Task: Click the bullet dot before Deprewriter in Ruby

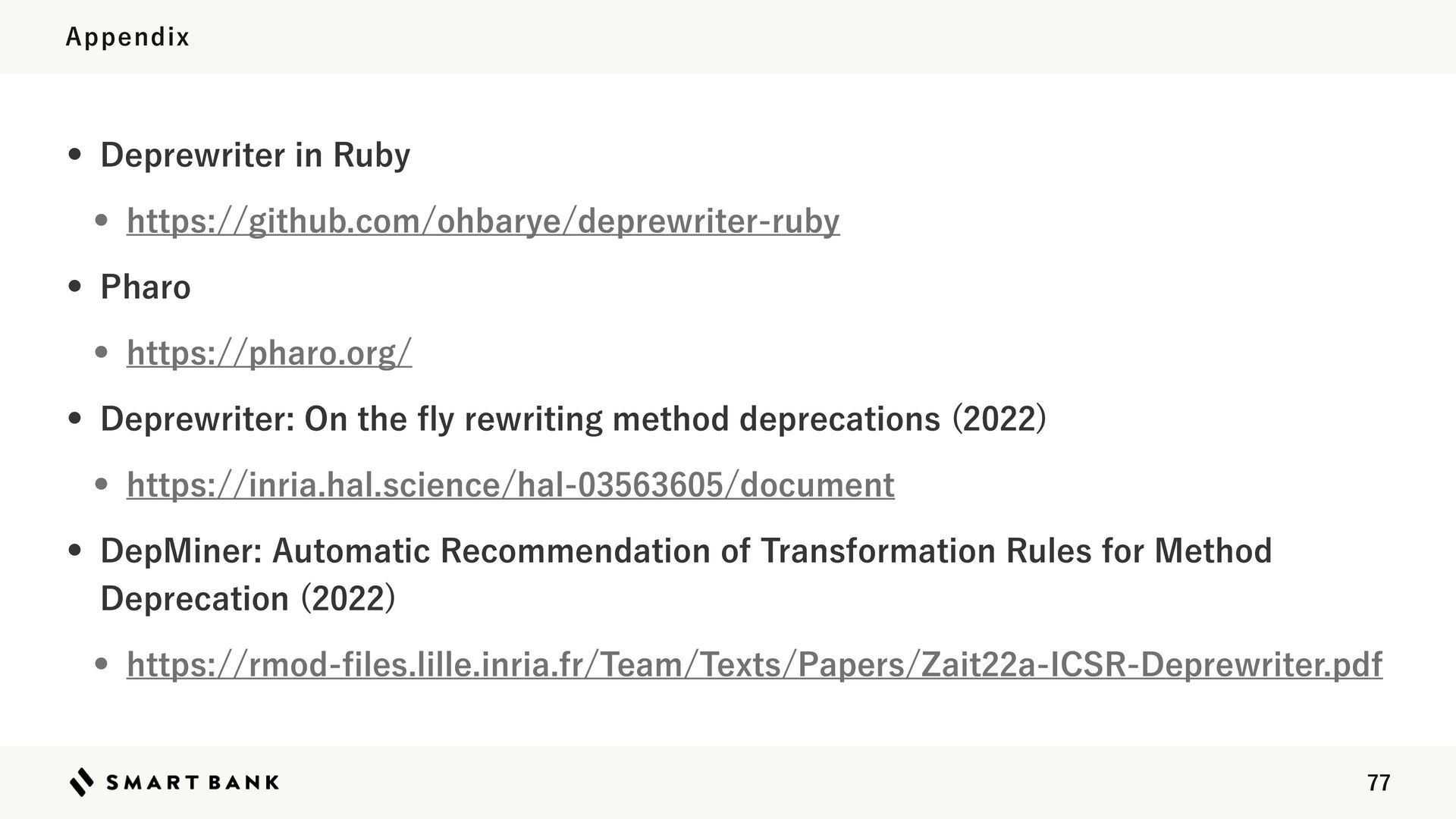Action: coord(75,155)
